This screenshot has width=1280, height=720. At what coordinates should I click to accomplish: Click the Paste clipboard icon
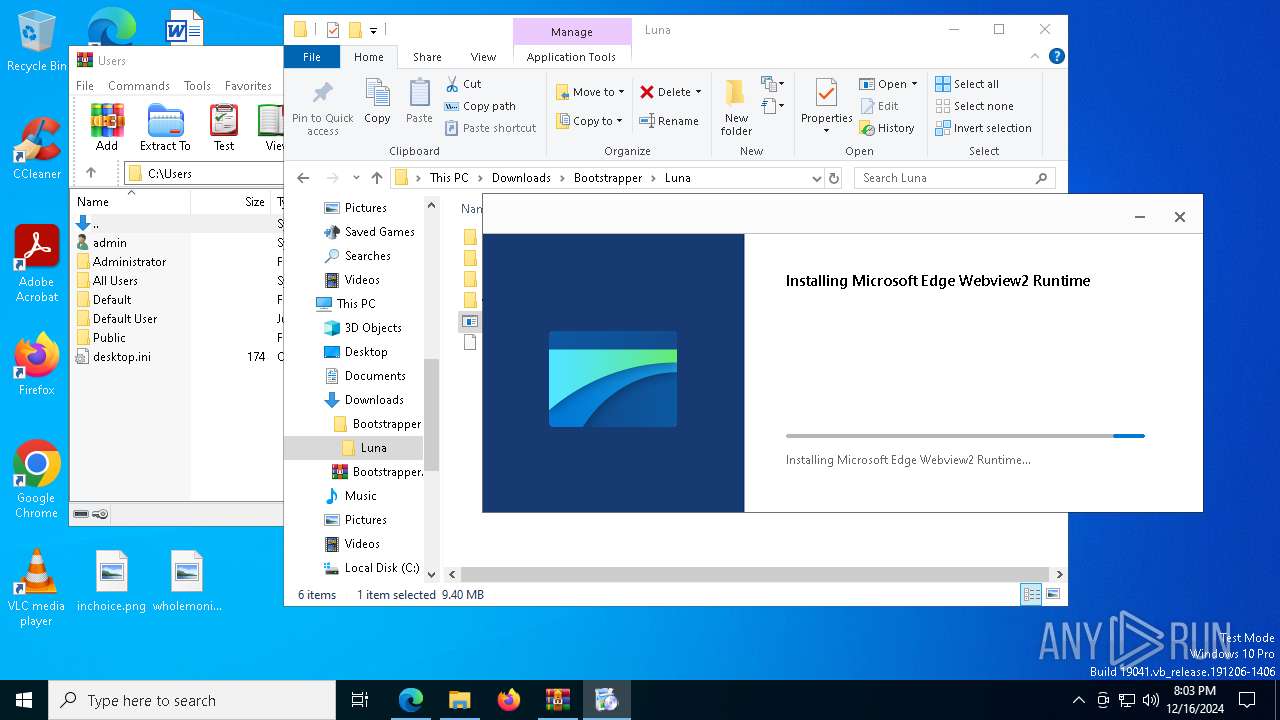point(419,93)
